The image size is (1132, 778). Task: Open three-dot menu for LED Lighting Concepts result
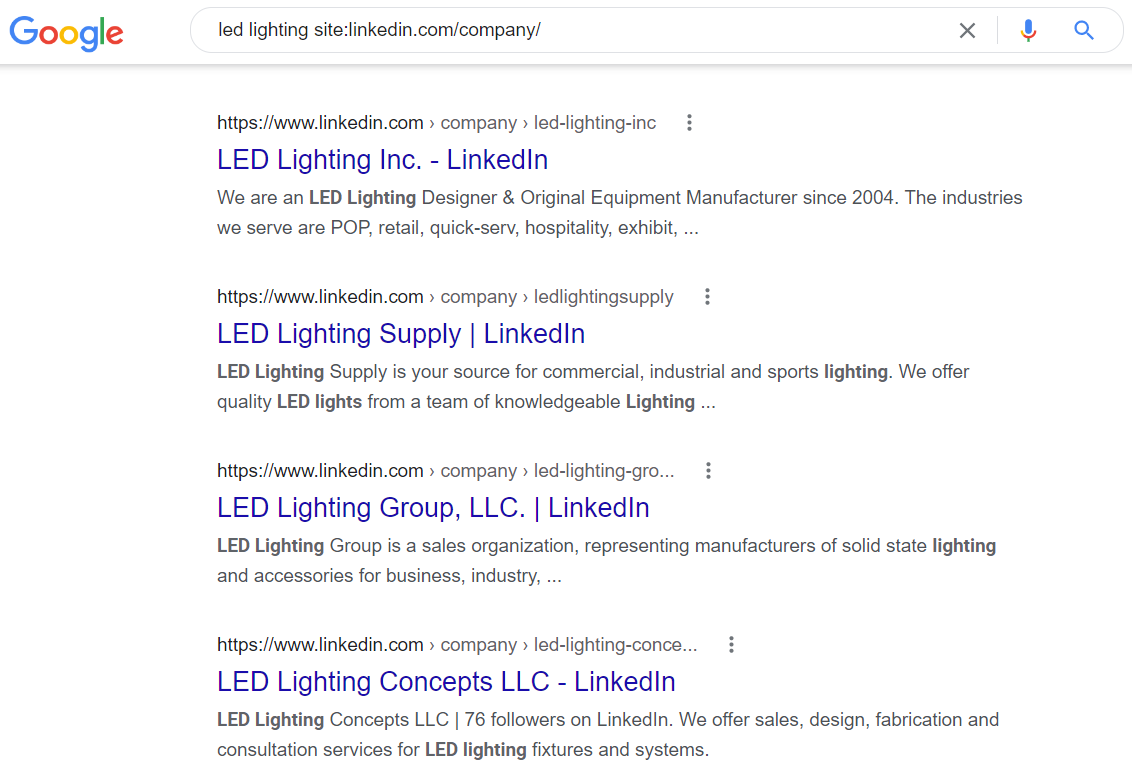(x=731, y=645)
